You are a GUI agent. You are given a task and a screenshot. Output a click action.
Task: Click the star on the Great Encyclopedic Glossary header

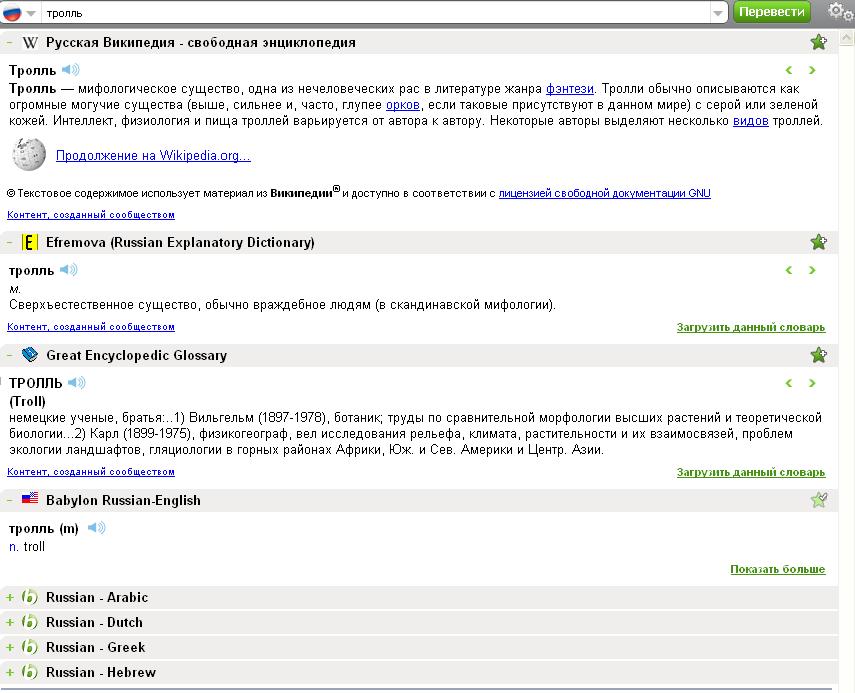click(x=818, y=355)
